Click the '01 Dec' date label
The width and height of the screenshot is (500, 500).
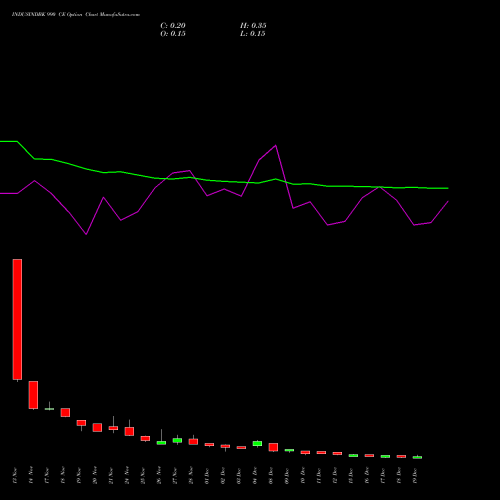tap(207, 476)
